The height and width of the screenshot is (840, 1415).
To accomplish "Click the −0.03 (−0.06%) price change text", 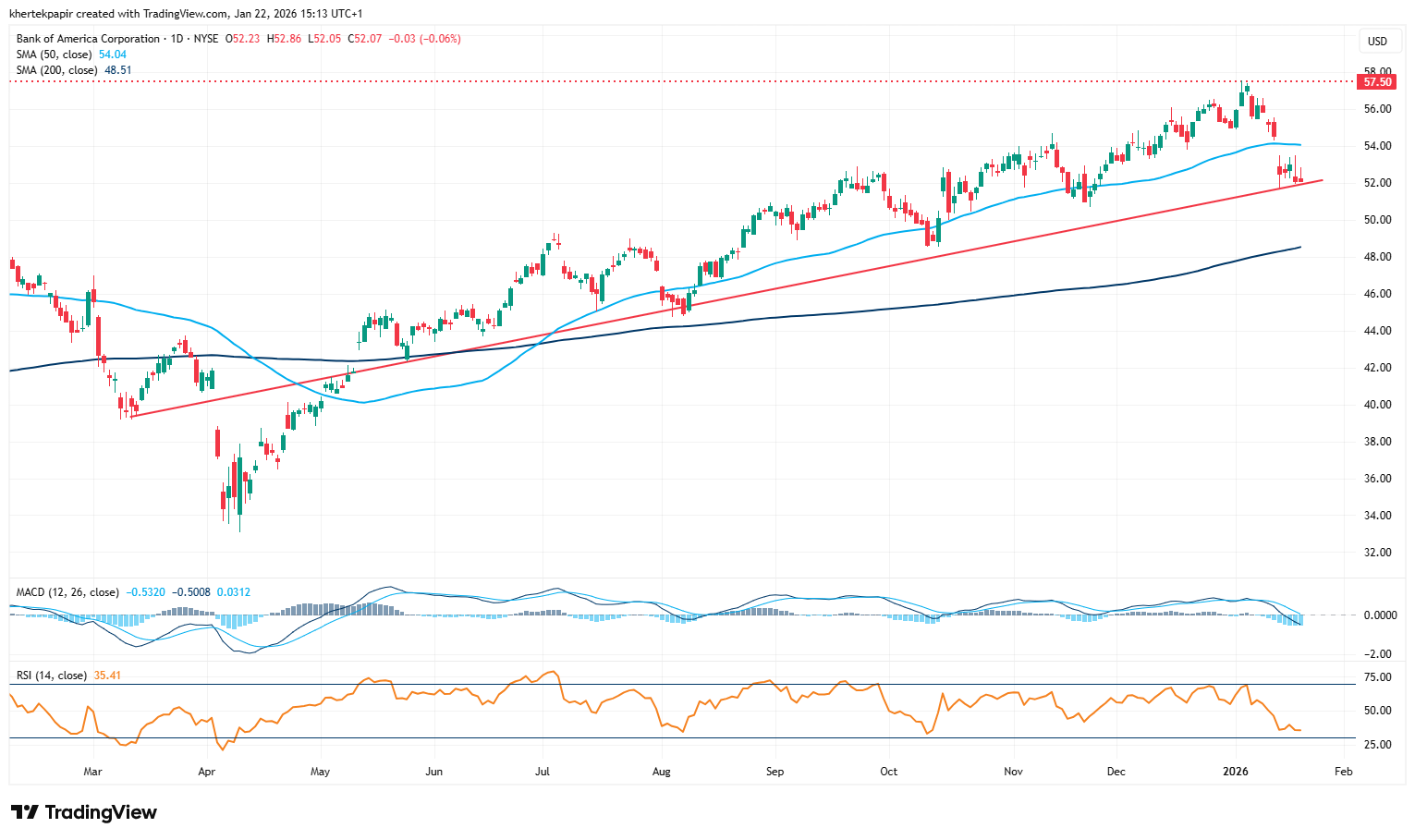I will 425,39.
